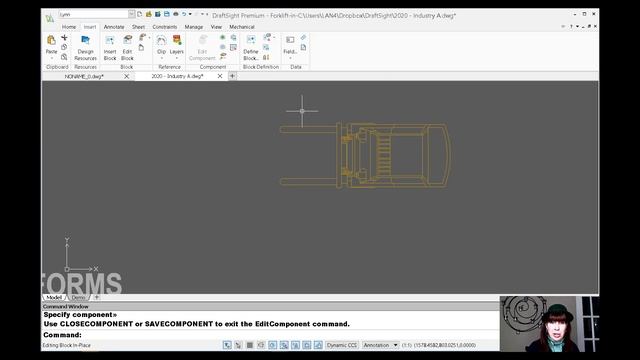Switch to the Annotate ribbon tab

point(114,27)
